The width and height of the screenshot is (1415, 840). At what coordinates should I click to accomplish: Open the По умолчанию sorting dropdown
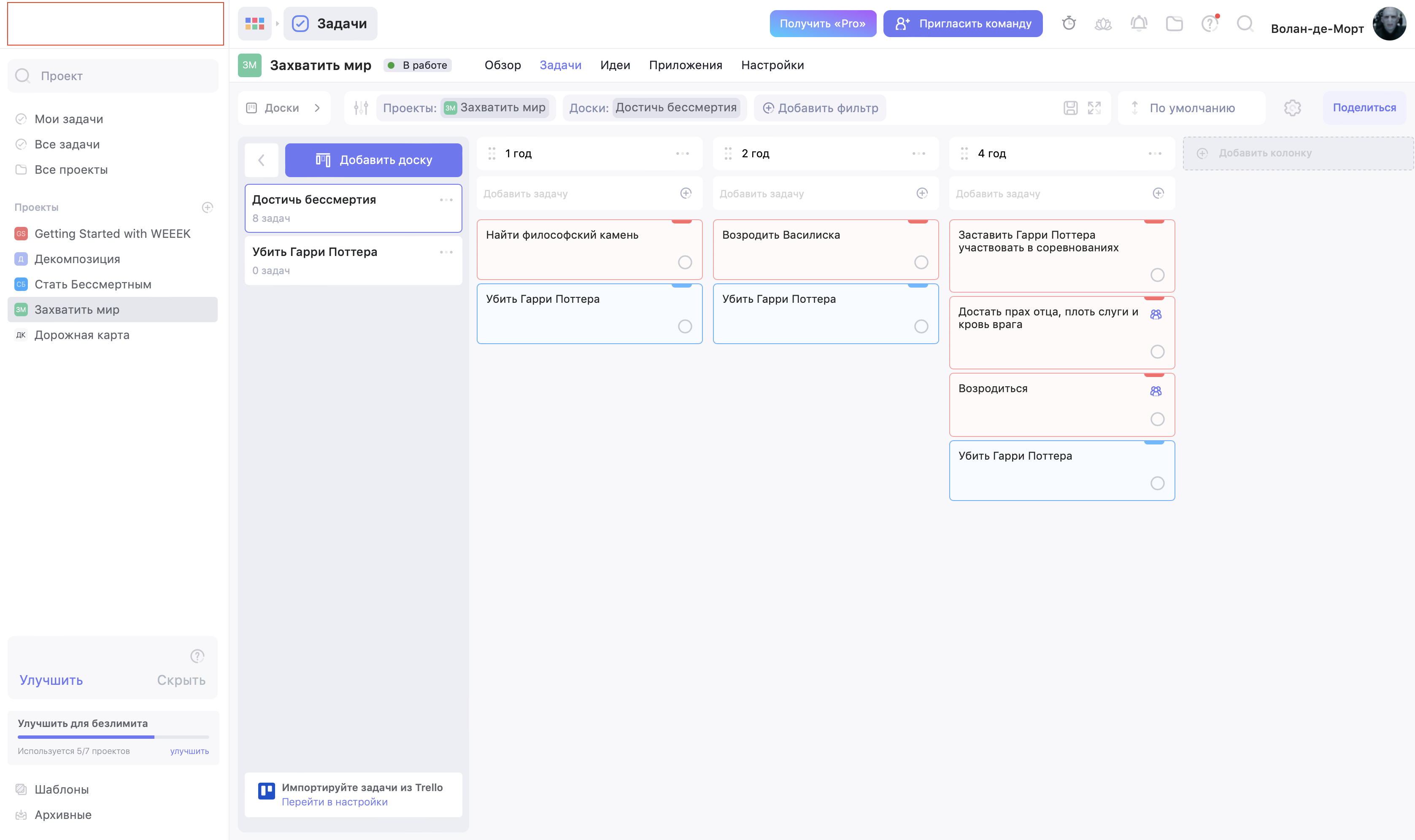tap(1191, 108)
